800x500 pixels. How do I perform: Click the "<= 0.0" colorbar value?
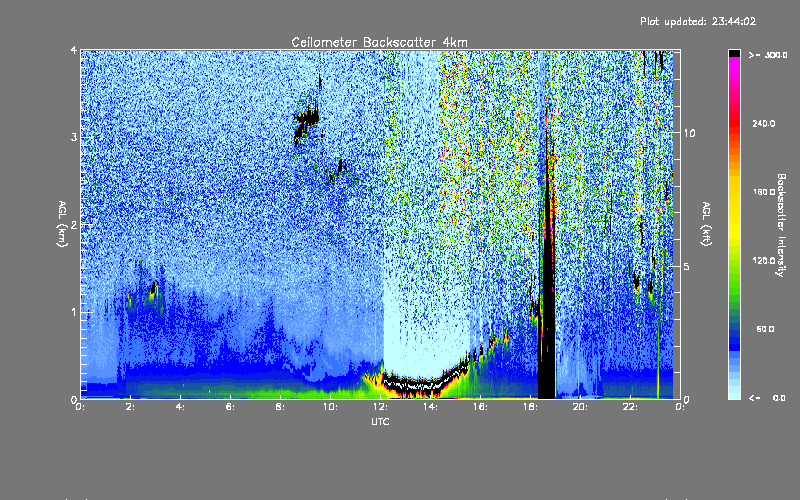click(767, 398)
